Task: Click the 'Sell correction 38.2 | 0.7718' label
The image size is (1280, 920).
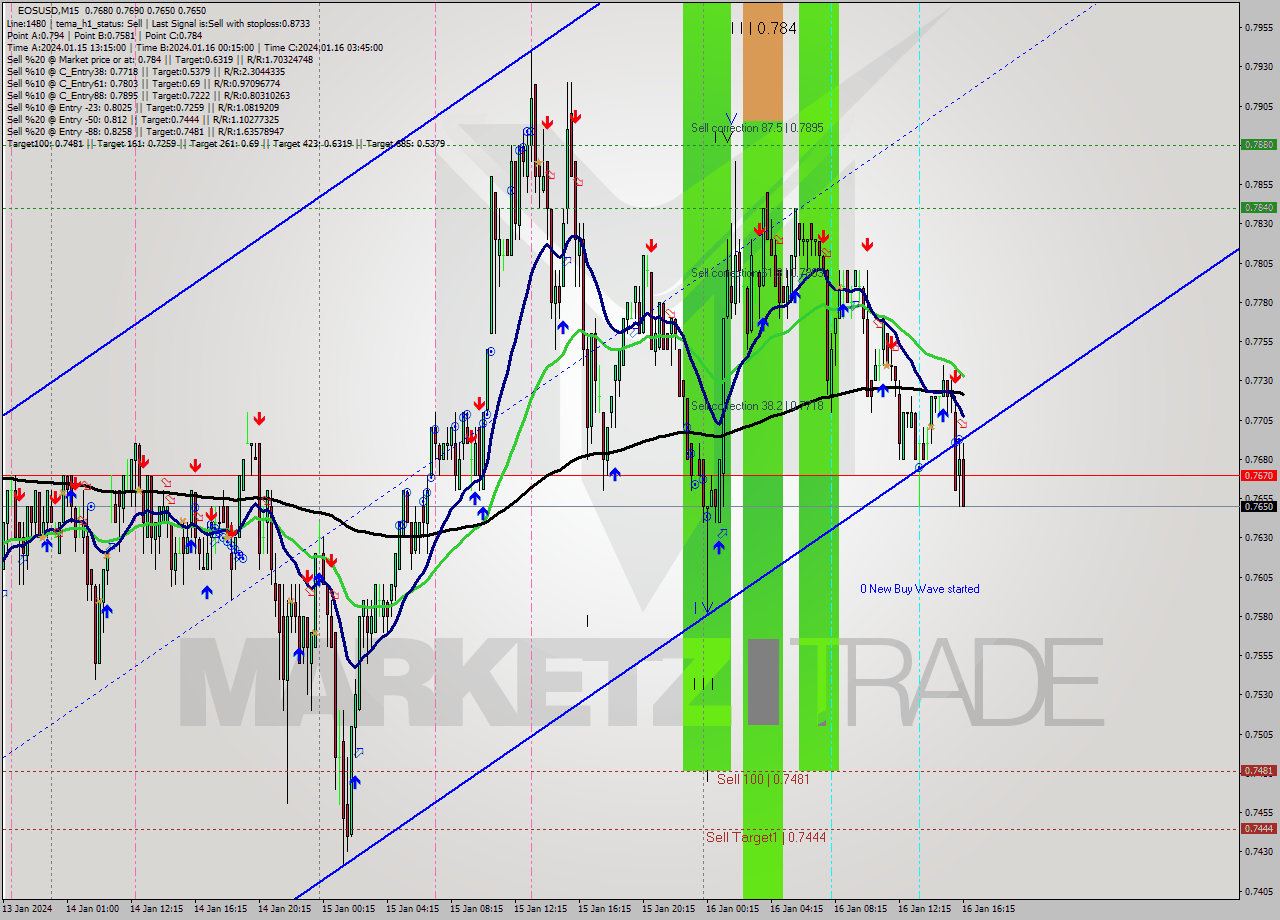Action: (757, 406)
